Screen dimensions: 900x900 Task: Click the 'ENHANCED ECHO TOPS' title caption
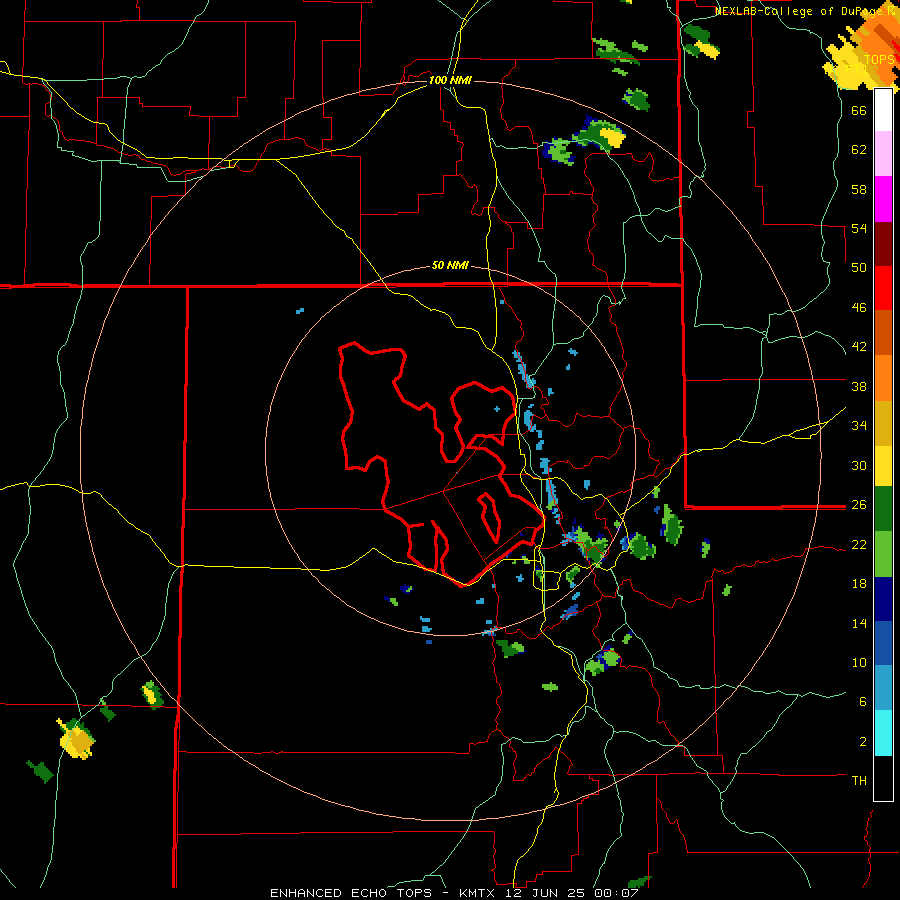(352, 893)
